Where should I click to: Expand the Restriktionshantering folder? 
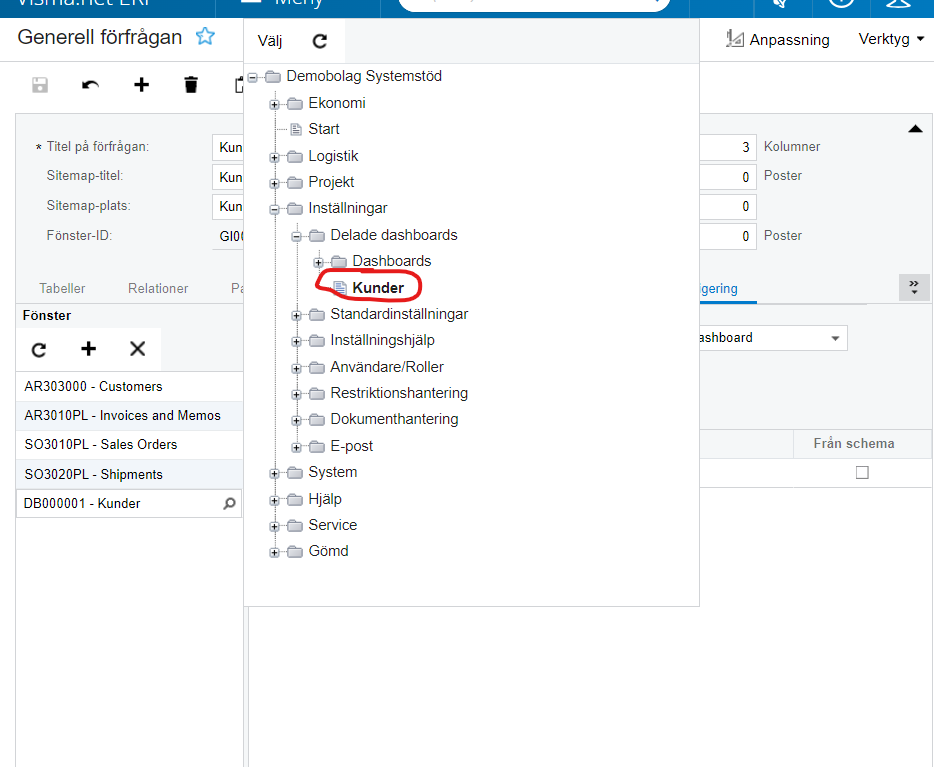pos(296,395)
